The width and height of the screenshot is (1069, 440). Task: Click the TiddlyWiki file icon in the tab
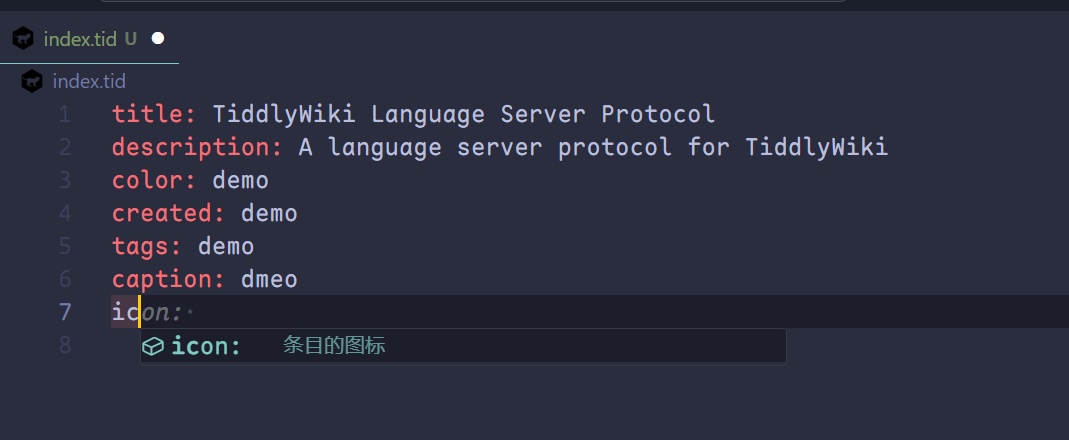[x=22, y=38]
